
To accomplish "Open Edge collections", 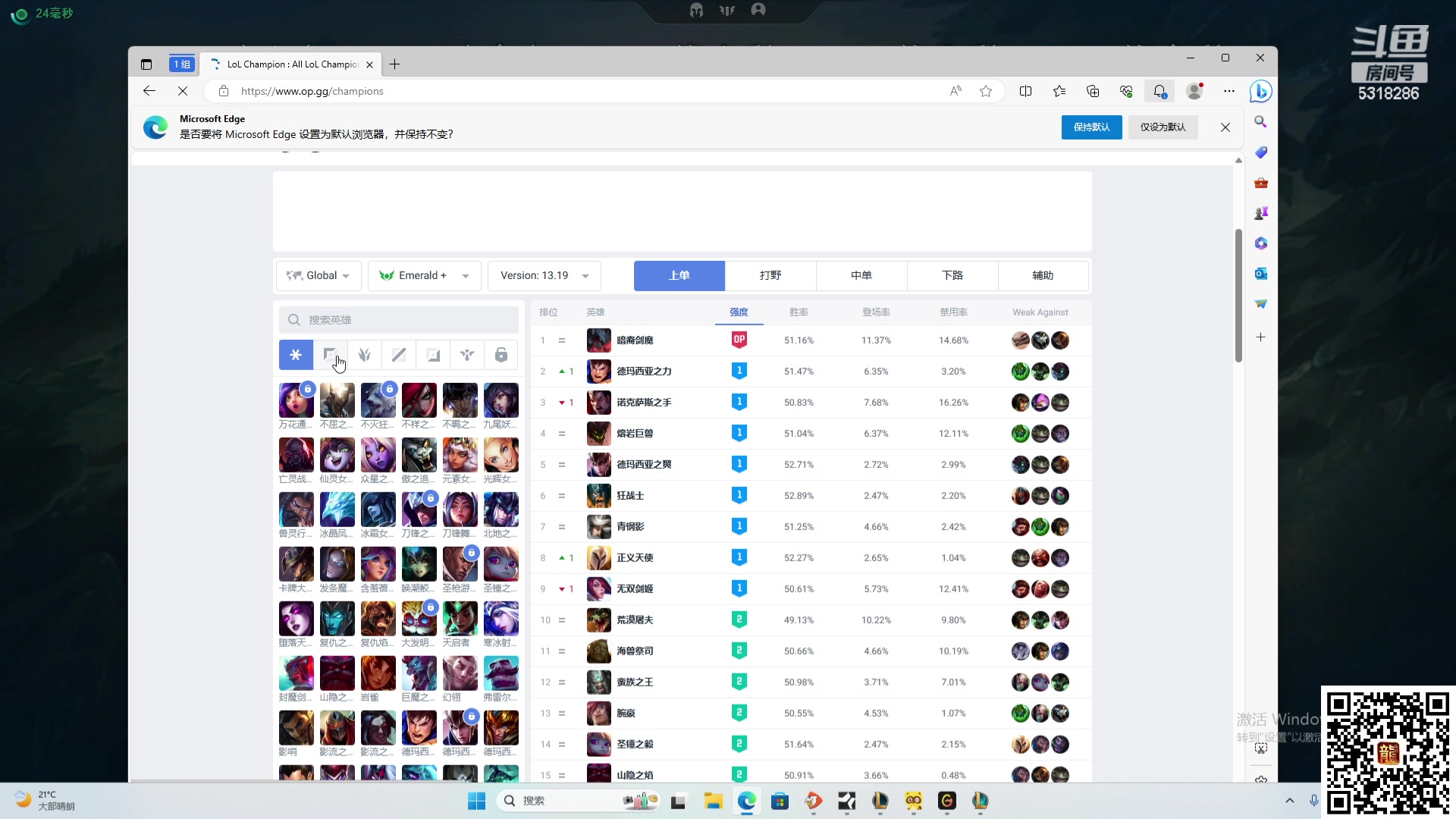I will tap(1093, 91).
